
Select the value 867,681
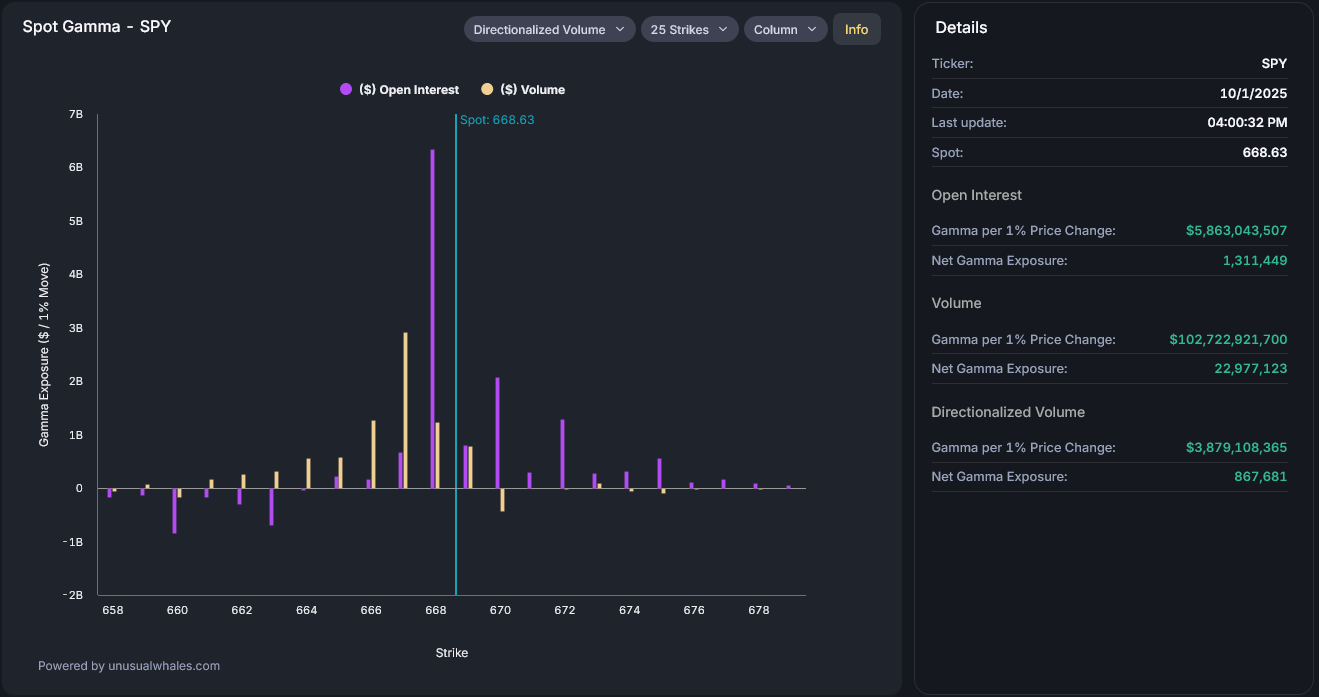[x=1261, y=477]
